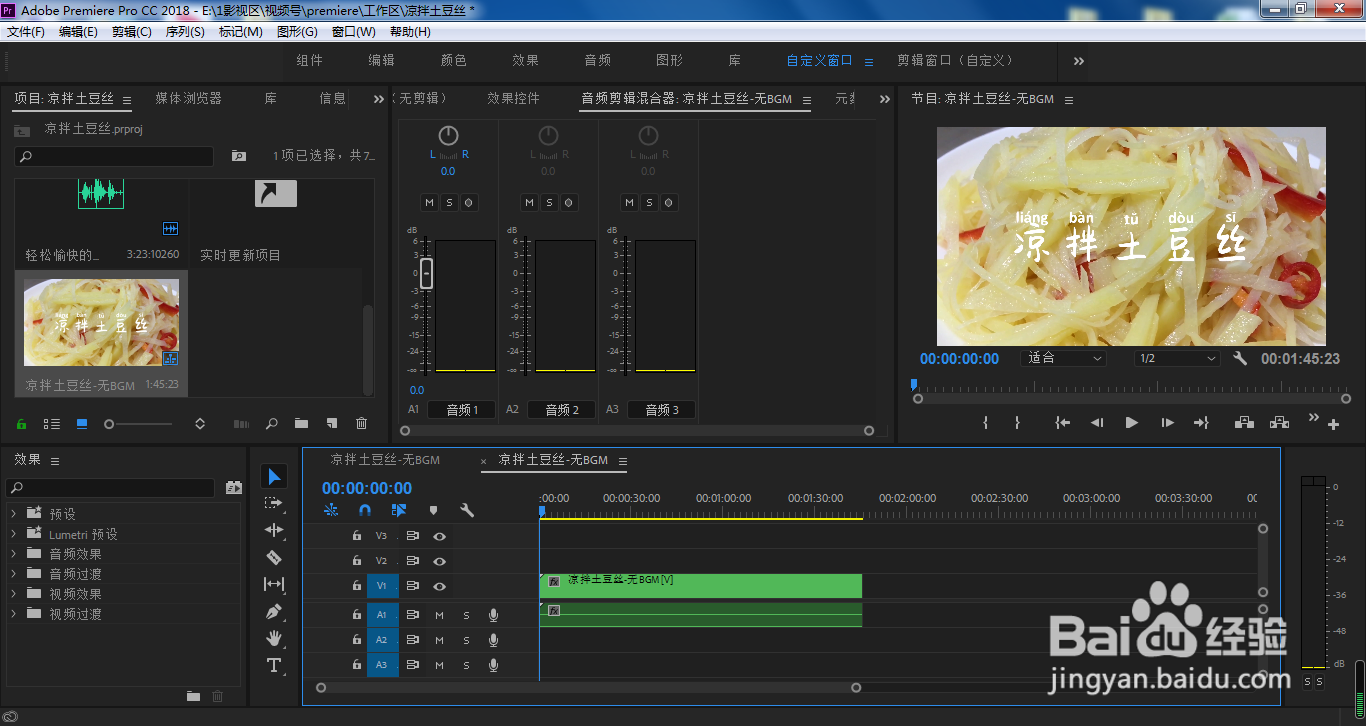Viewport: 1366px width, 726px height.
Task: Expand the Lumetri 预设 folder
Action: [13, 533]
